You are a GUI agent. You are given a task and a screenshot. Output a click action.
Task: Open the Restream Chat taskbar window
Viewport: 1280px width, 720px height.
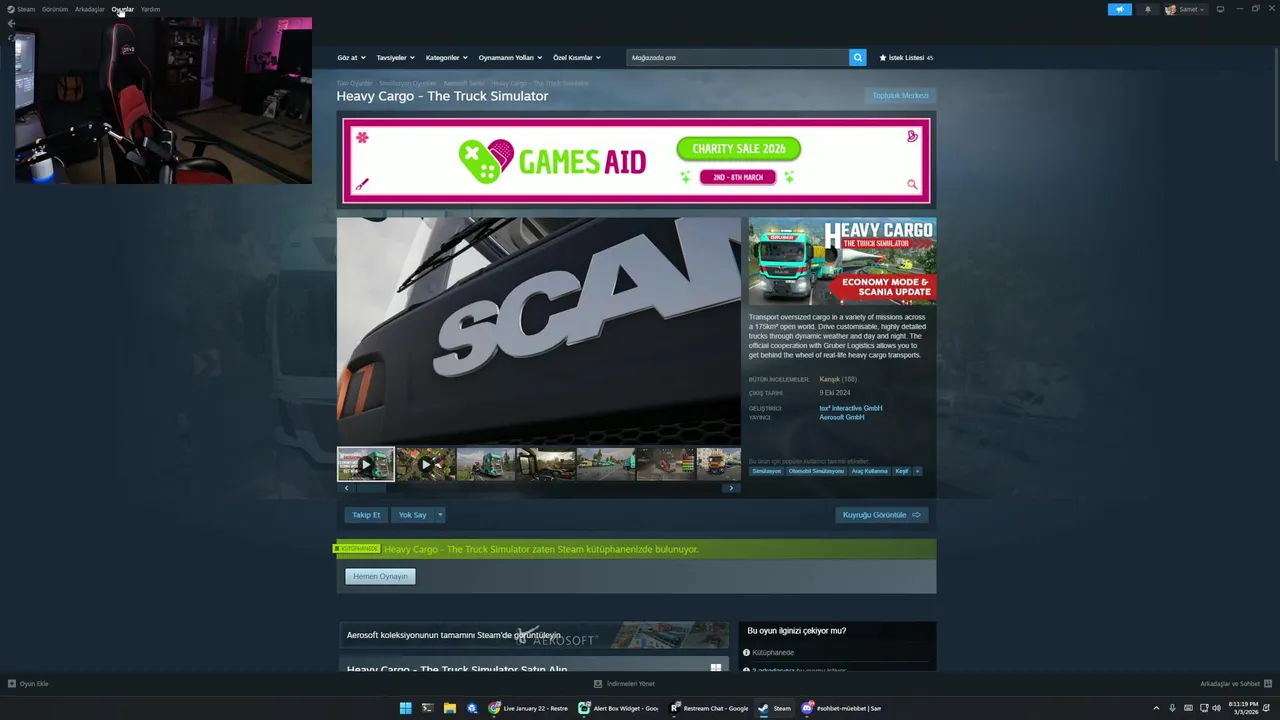(x=709, y=708)
